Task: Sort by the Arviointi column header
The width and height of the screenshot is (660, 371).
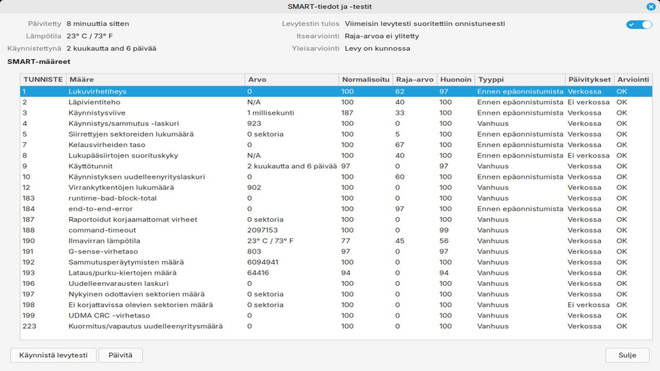Action: 633,79
